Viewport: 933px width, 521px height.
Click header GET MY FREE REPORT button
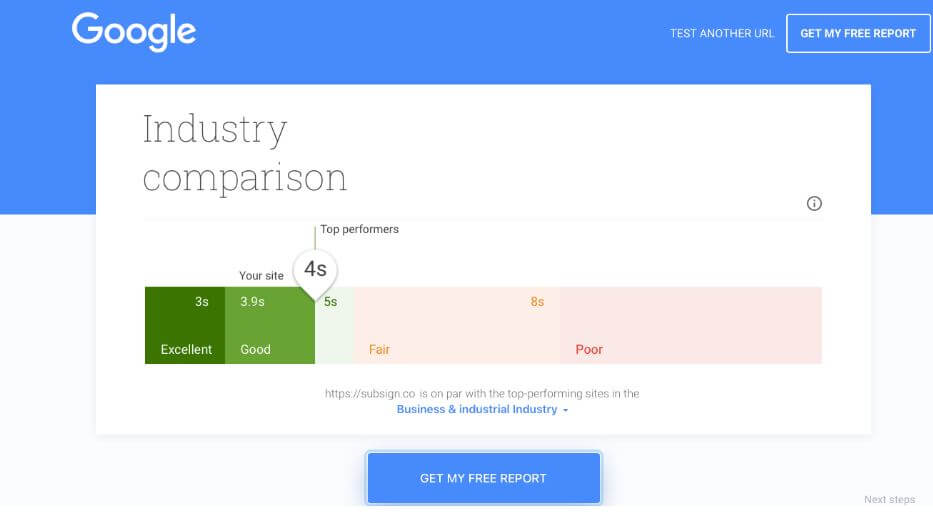(858, 33)
